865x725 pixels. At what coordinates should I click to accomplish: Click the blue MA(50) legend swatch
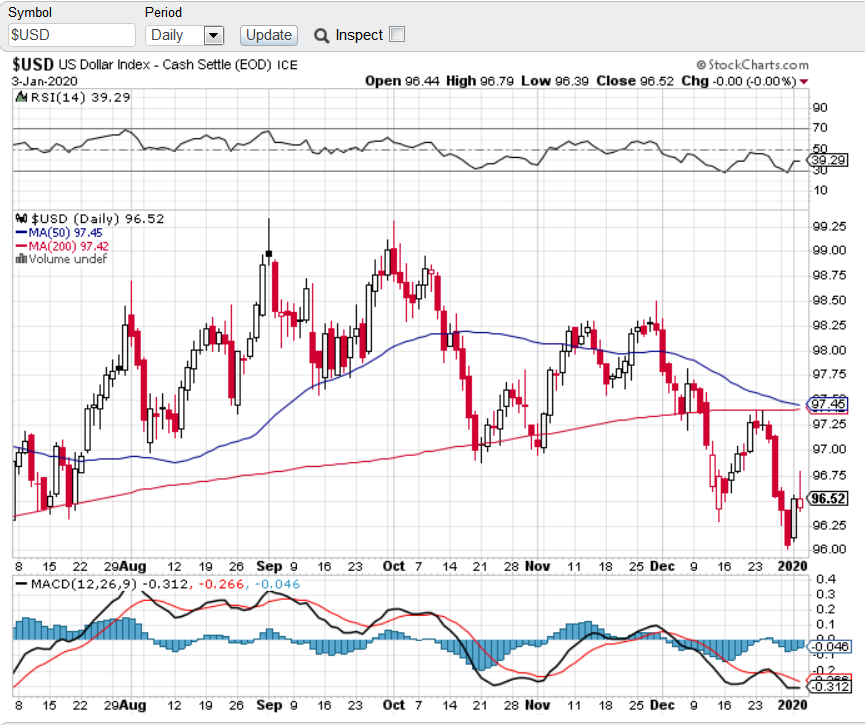(21, 232)
